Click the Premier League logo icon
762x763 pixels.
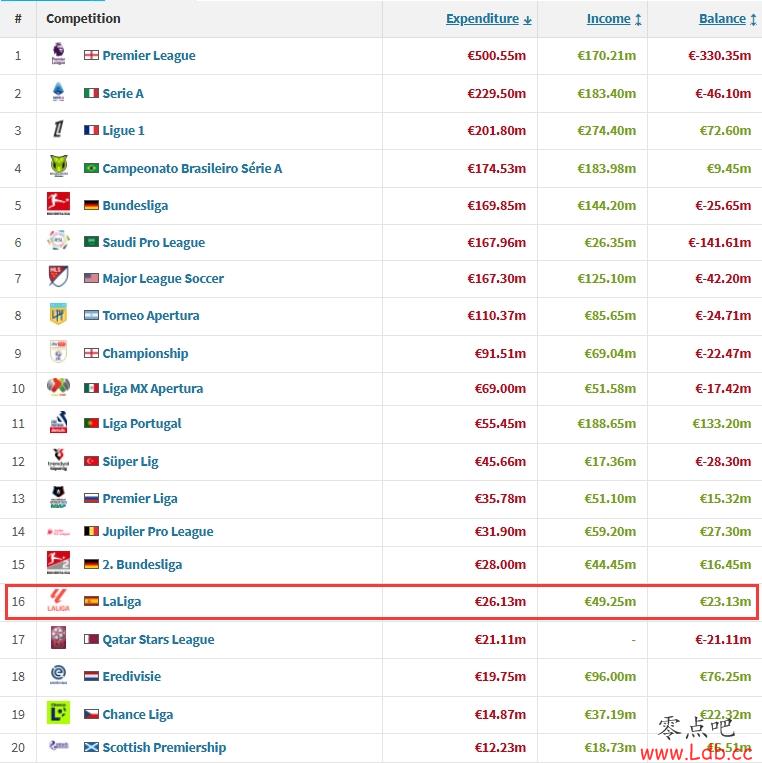pos(58,54)
